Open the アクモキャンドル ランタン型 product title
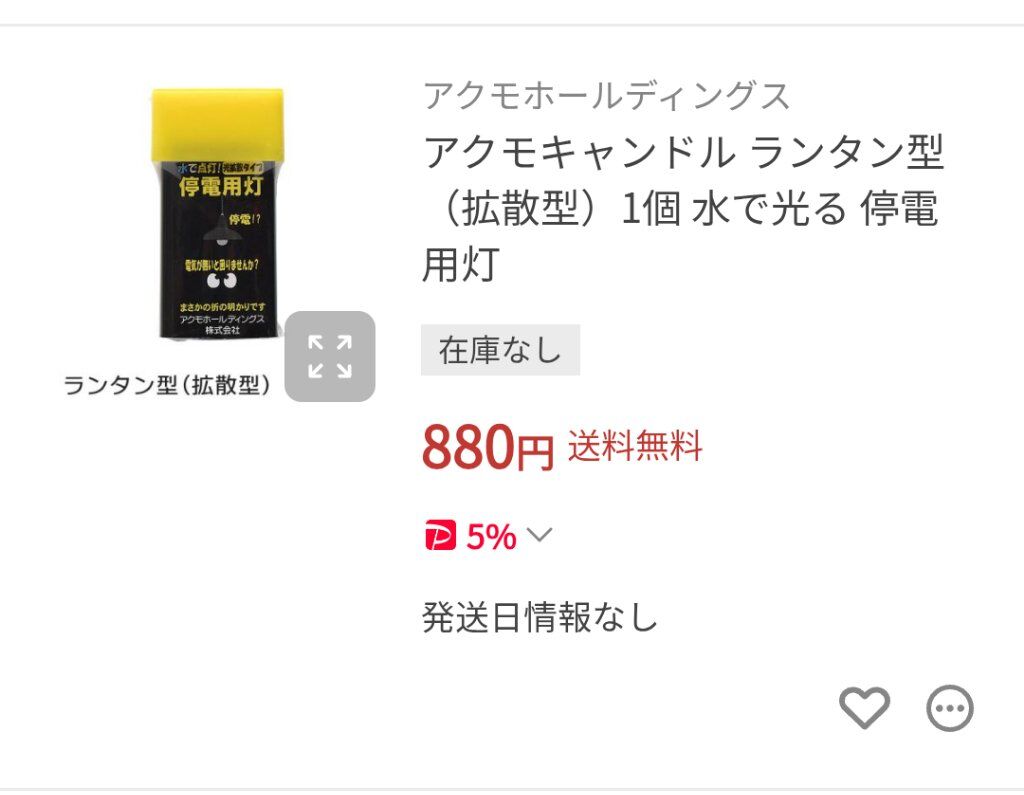The image size is (1024, 795). 683,208
